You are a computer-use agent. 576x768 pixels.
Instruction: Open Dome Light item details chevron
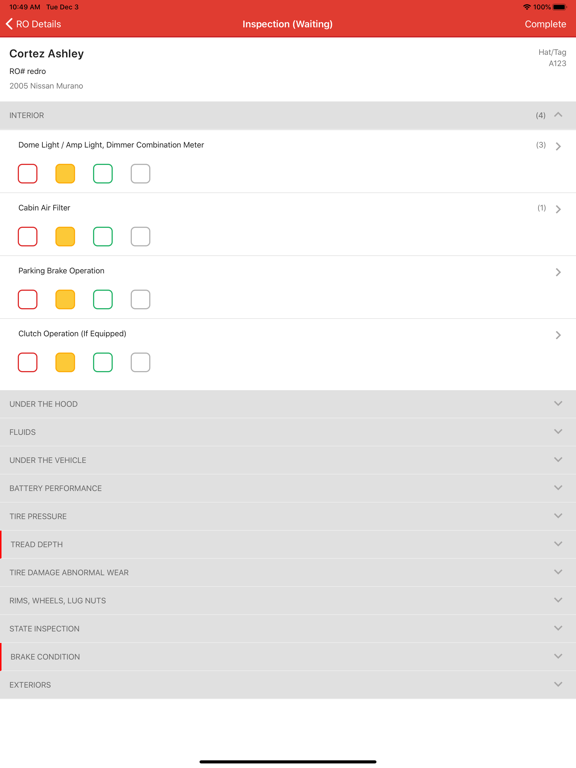(x=558, y=146)
